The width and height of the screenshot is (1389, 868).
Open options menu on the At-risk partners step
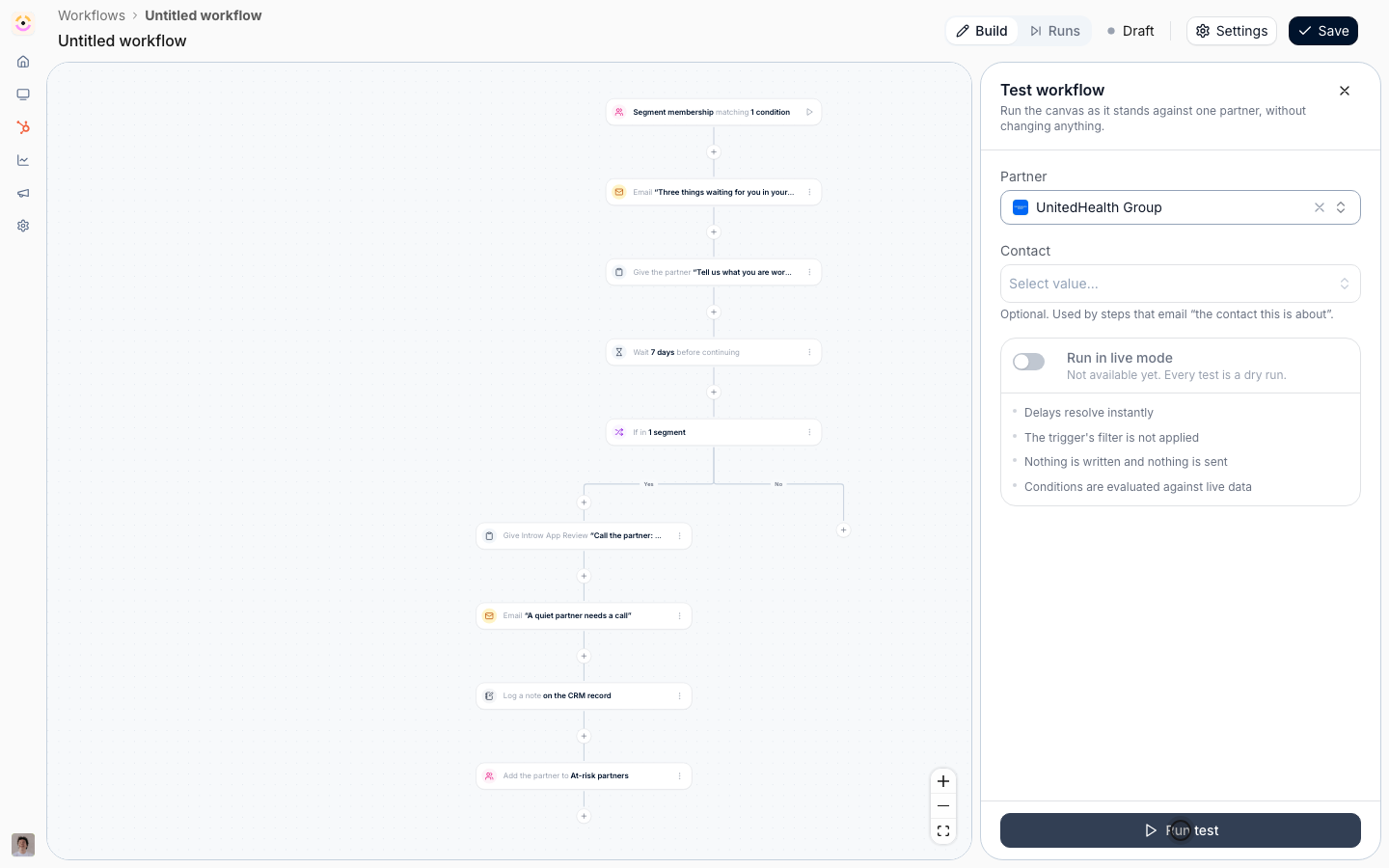tap(679, 775)
